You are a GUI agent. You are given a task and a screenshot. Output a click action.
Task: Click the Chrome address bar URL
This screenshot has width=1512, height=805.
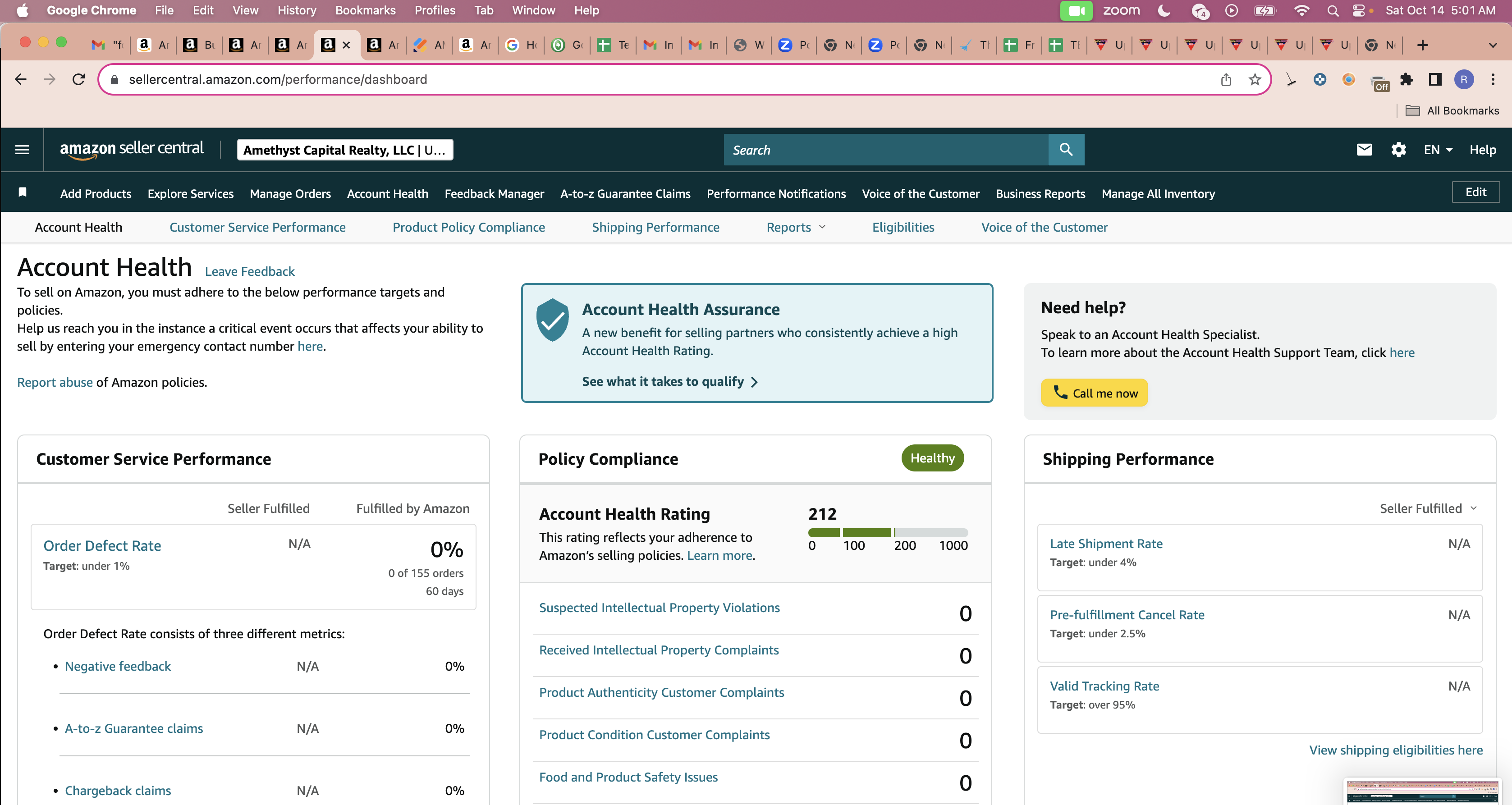(278, 79)
